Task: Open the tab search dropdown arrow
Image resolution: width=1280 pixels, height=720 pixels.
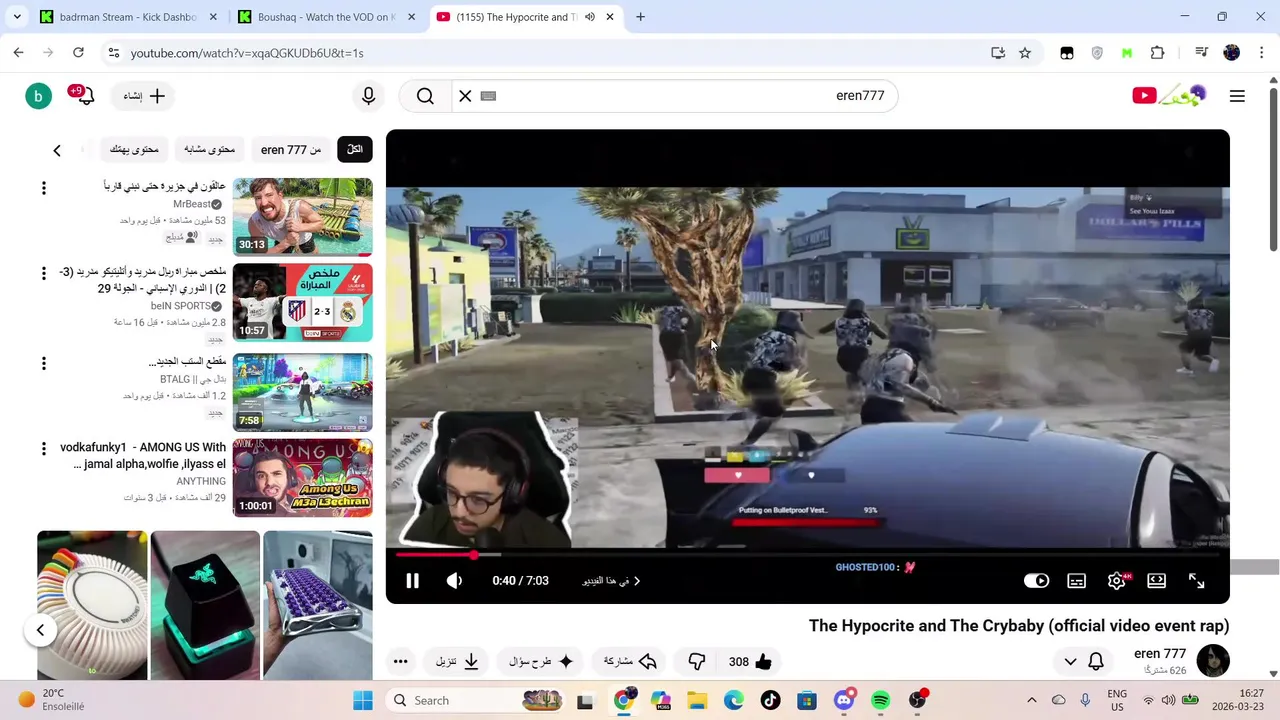Action: pos(16,17)
